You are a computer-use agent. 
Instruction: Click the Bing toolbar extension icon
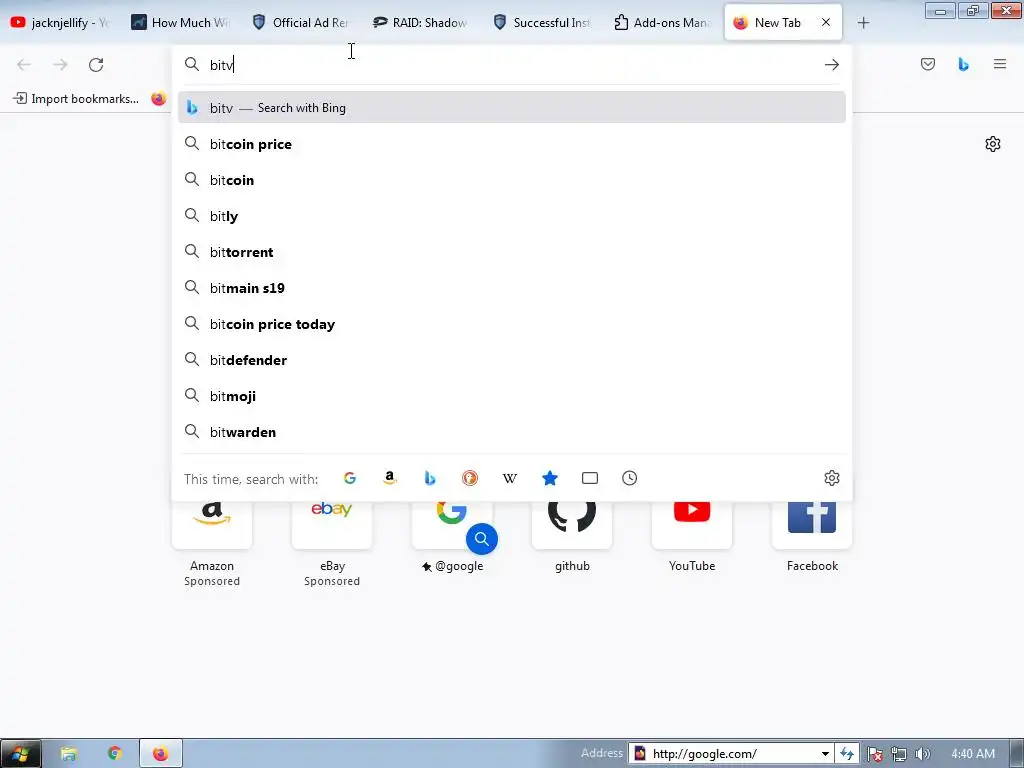963,64
